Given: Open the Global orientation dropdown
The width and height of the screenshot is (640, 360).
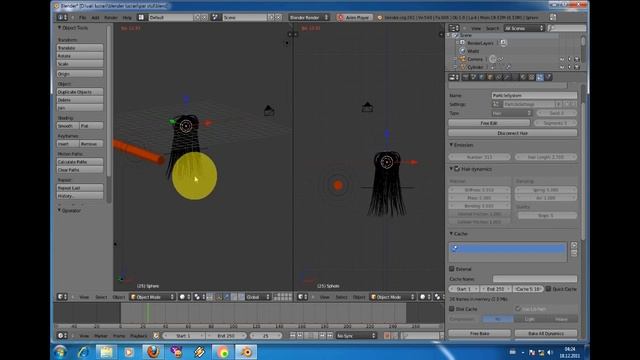Looking at the screenshot, I should point(258,297).
